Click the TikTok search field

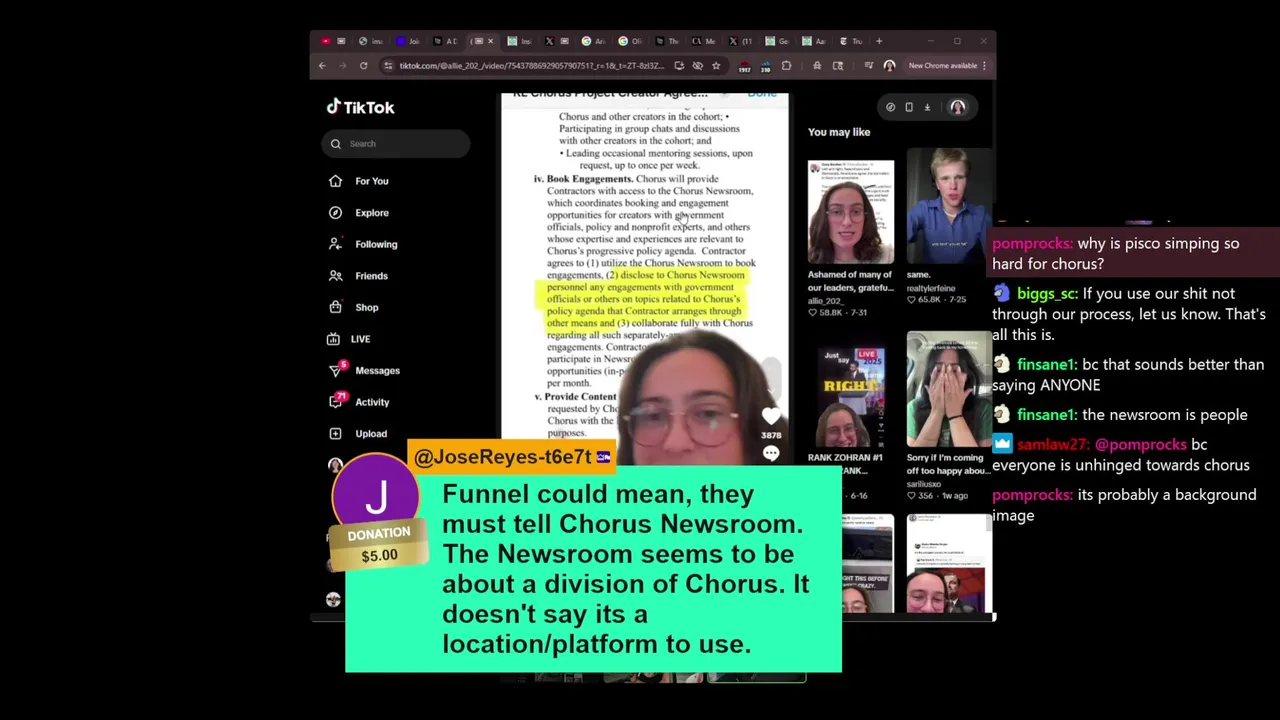(x=396, y=144)
